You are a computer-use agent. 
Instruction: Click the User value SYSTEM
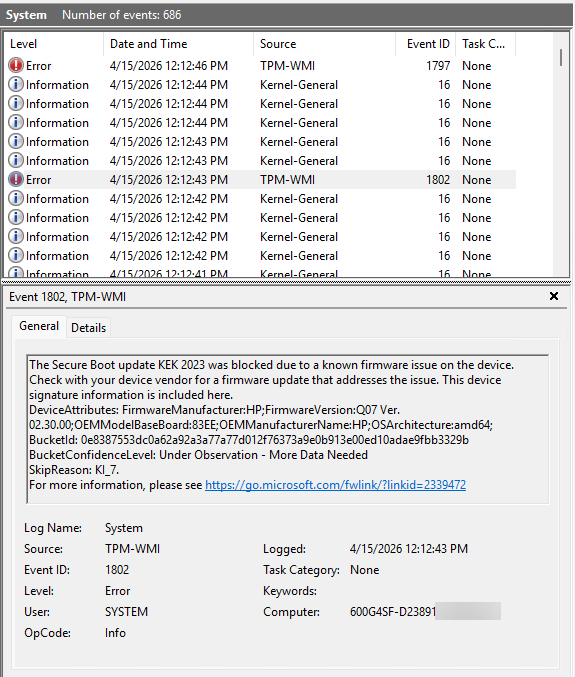(126, 612)
